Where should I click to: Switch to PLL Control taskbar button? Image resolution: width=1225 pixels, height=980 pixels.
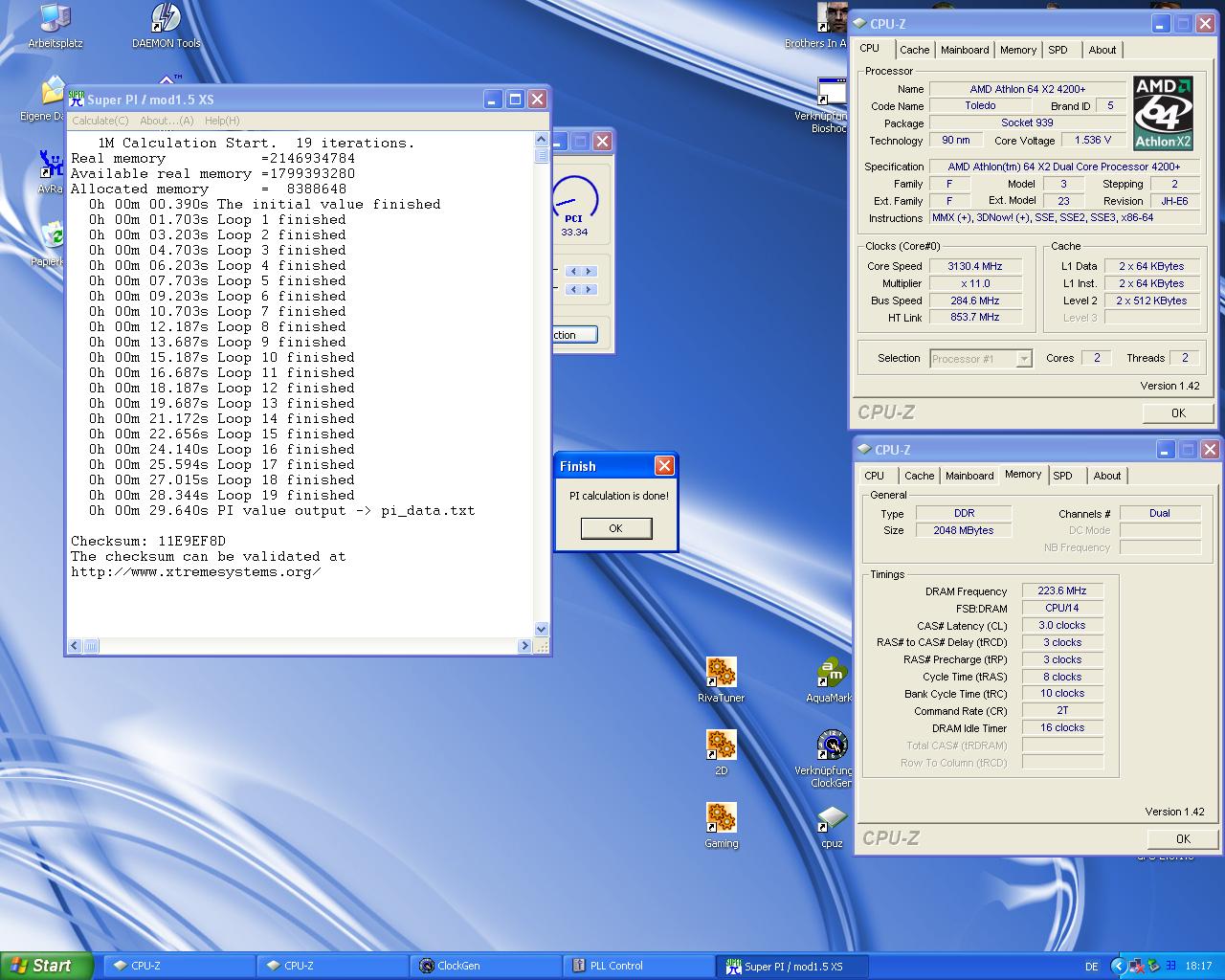[x=638, y=966]
